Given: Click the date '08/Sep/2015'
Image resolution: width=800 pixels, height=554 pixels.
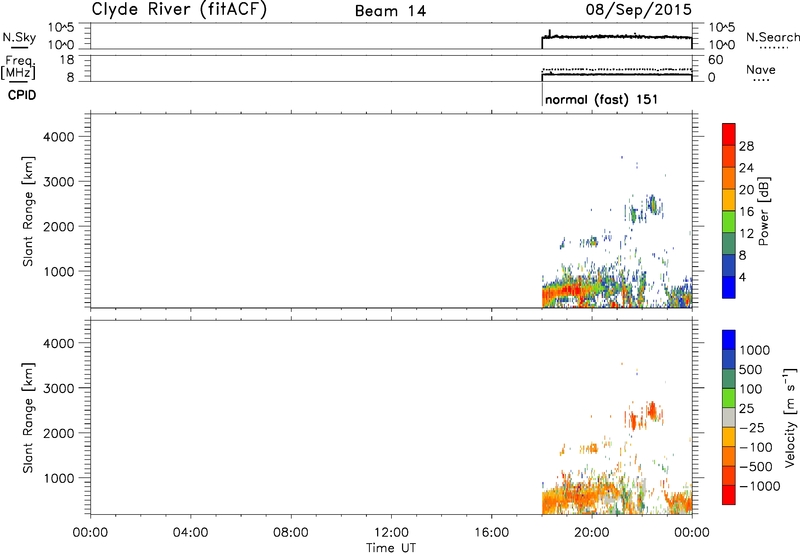Looking at the screenshot, I should [638, 9].
